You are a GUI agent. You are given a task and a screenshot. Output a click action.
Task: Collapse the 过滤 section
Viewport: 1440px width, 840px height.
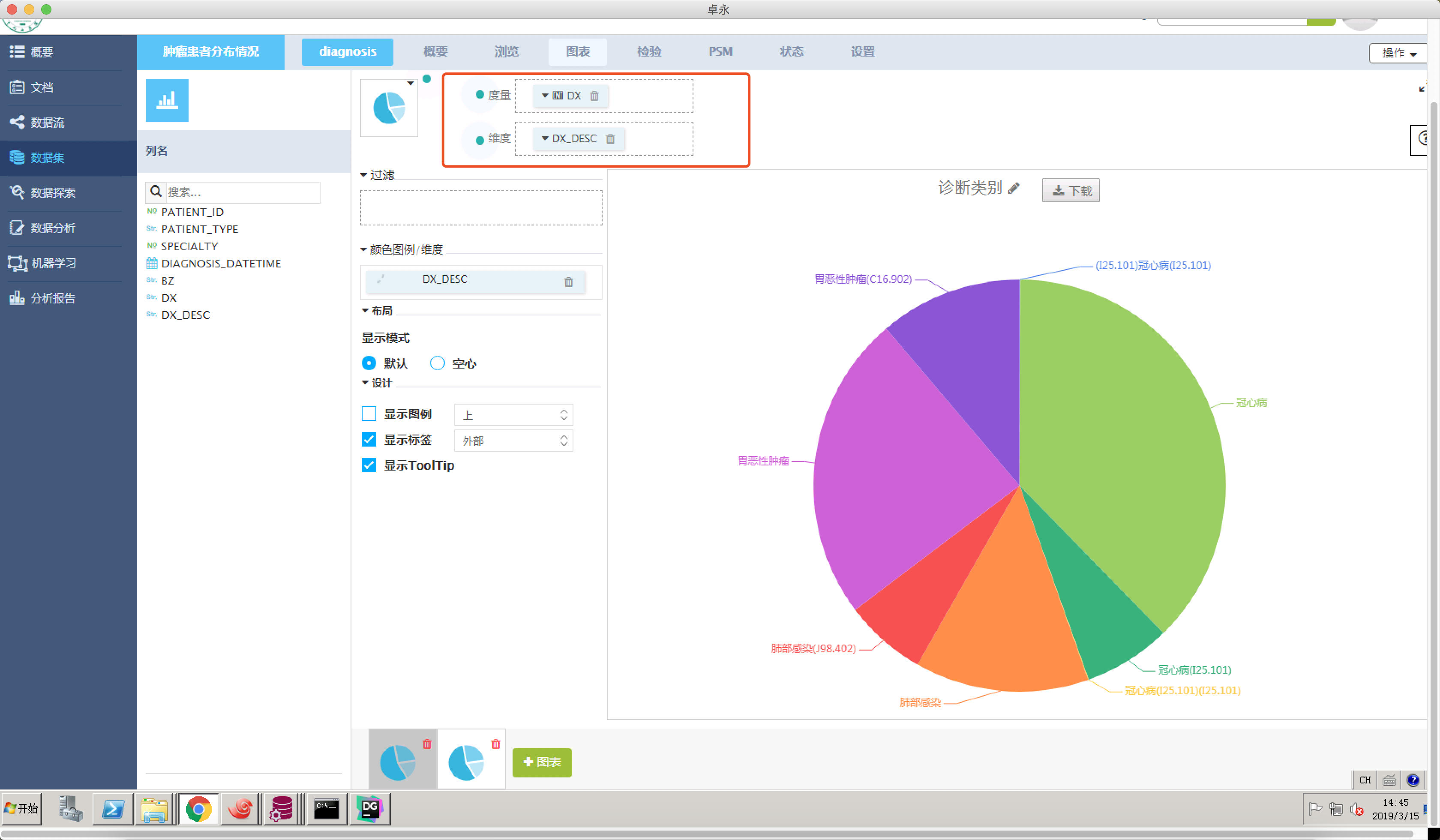coord(364,175)
